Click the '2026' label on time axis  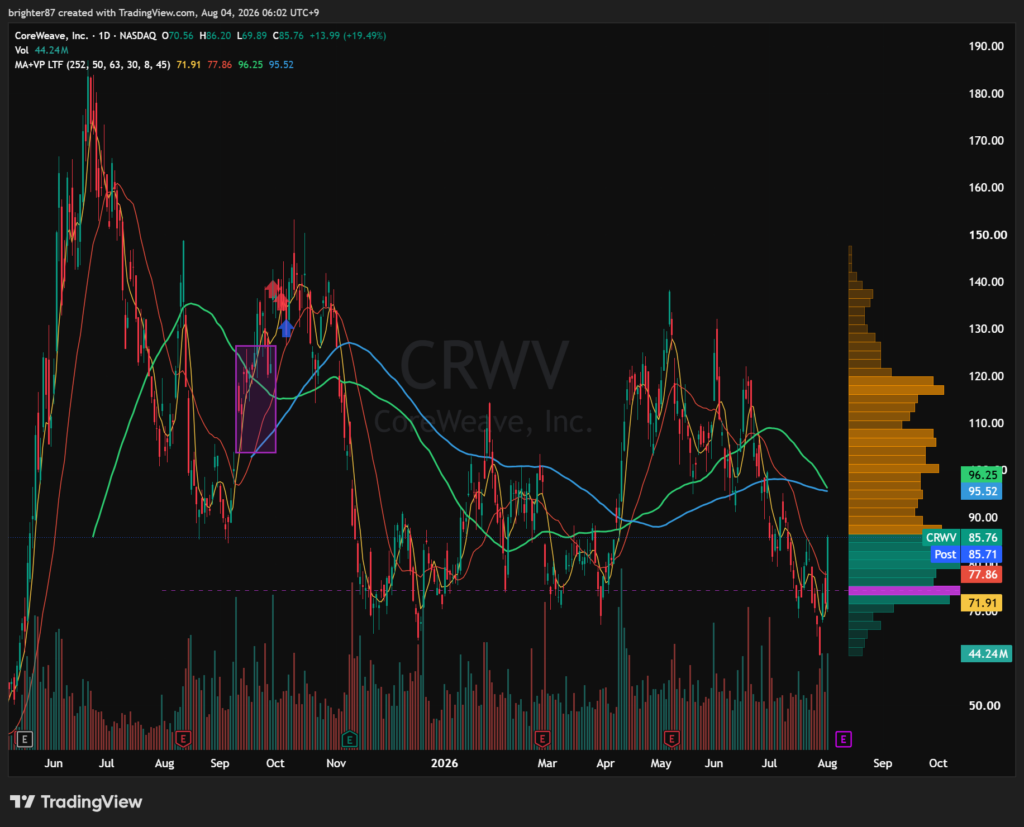444,763
